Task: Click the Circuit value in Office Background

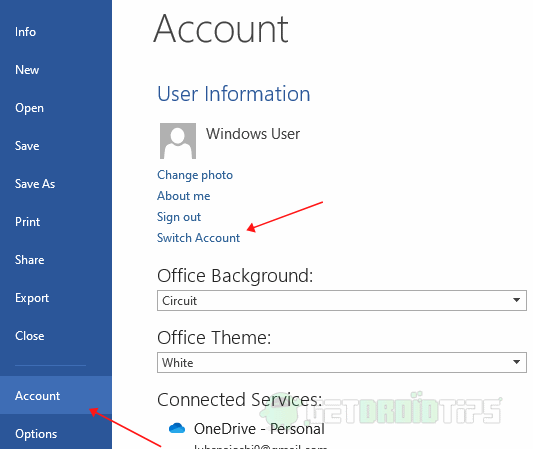Action: tap(179, 301)
